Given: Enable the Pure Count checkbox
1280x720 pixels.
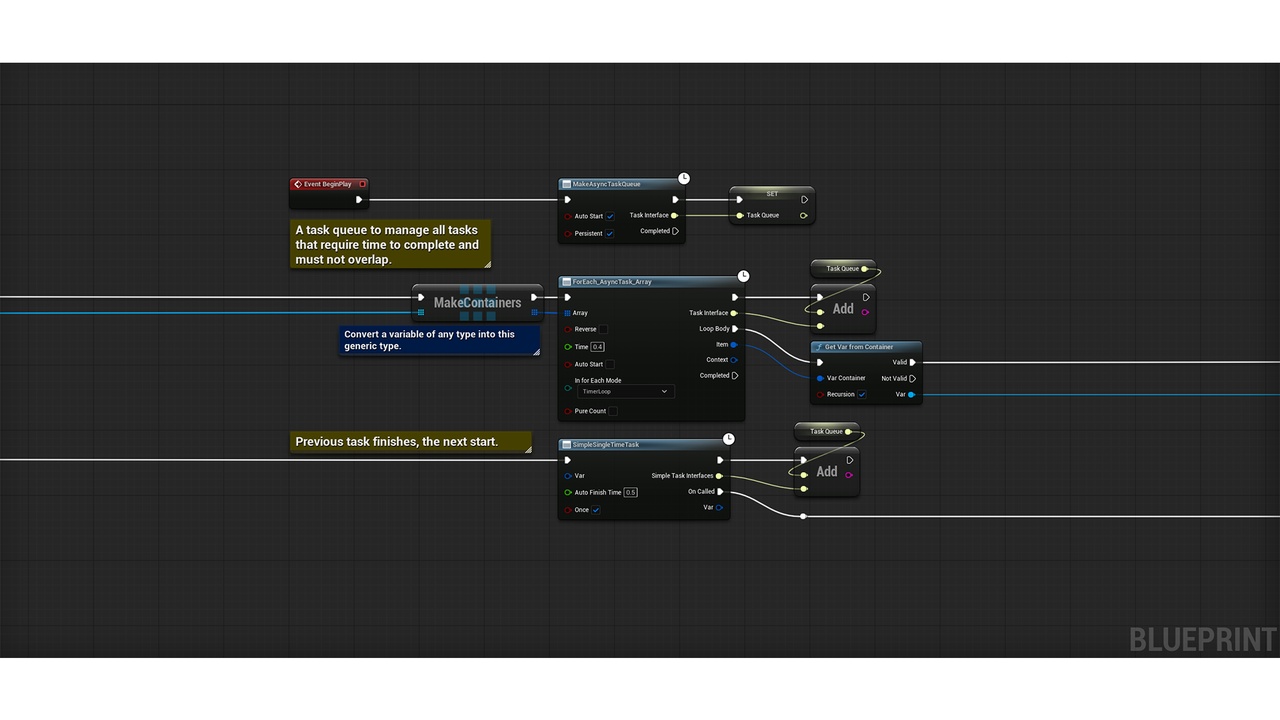Looking at the screenshot, I should 613,411.
